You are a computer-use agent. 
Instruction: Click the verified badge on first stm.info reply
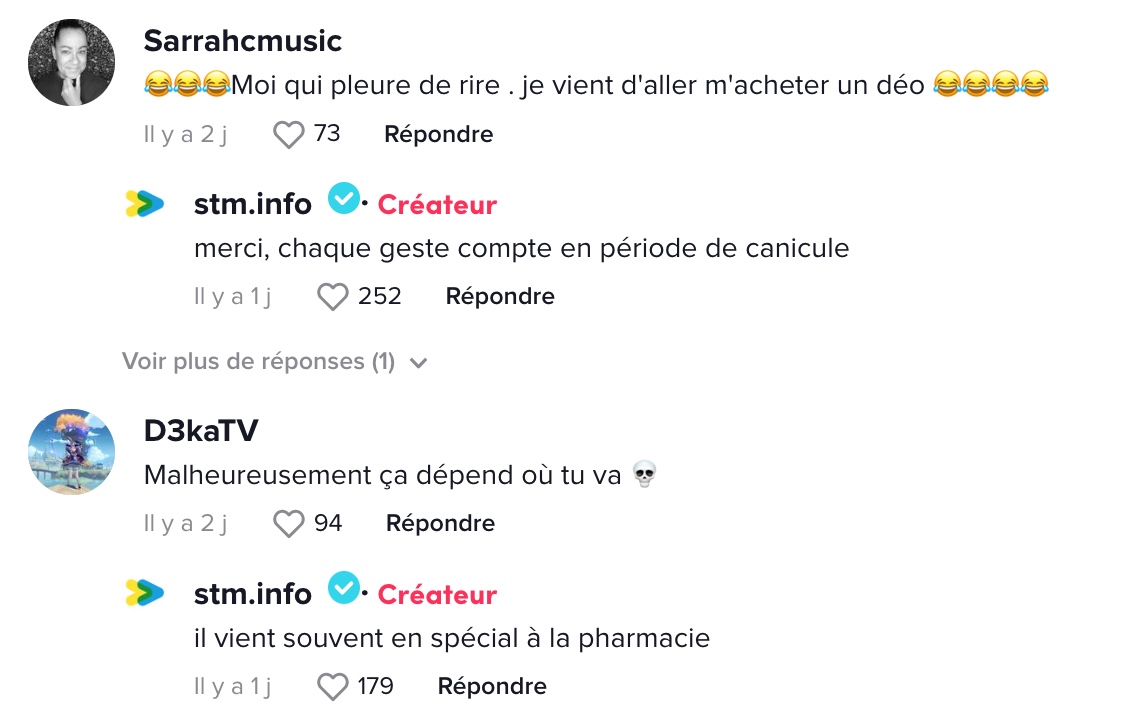pos(343,198)
